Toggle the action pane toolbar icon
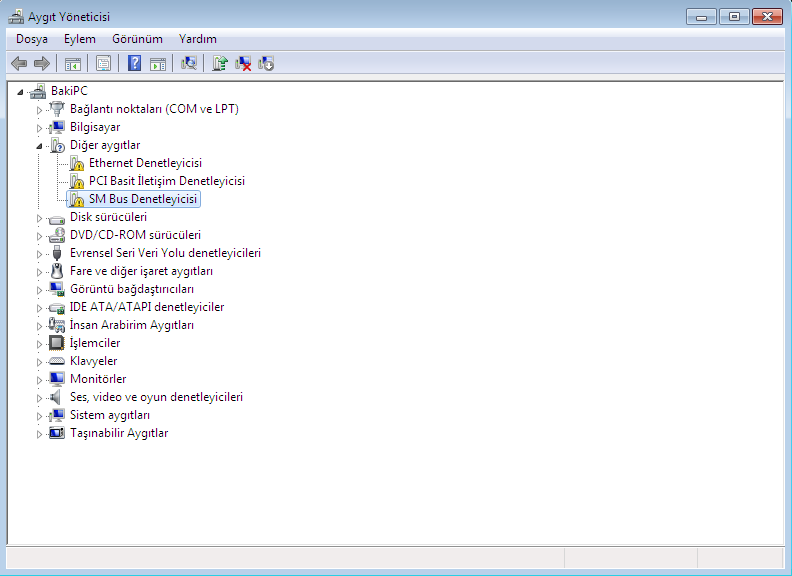The height and width of the screenshot is (576, 792). [158, 64]
